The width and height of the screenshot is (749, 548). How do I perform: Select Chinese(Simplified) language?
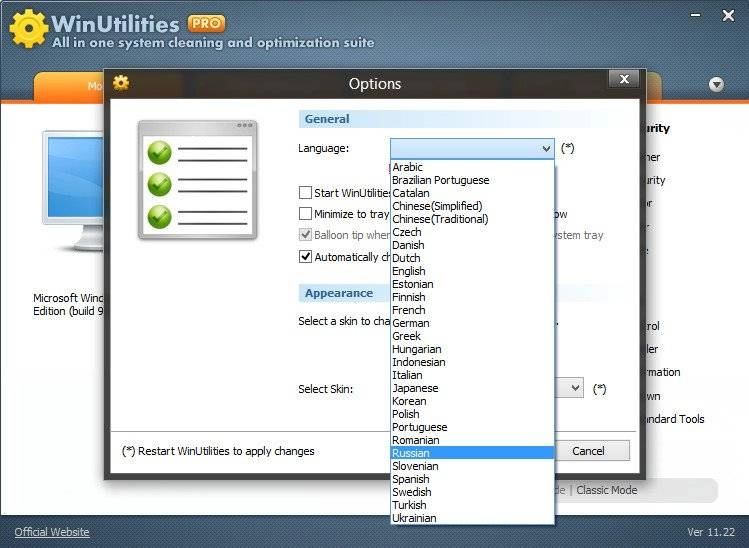coord(472,206)
